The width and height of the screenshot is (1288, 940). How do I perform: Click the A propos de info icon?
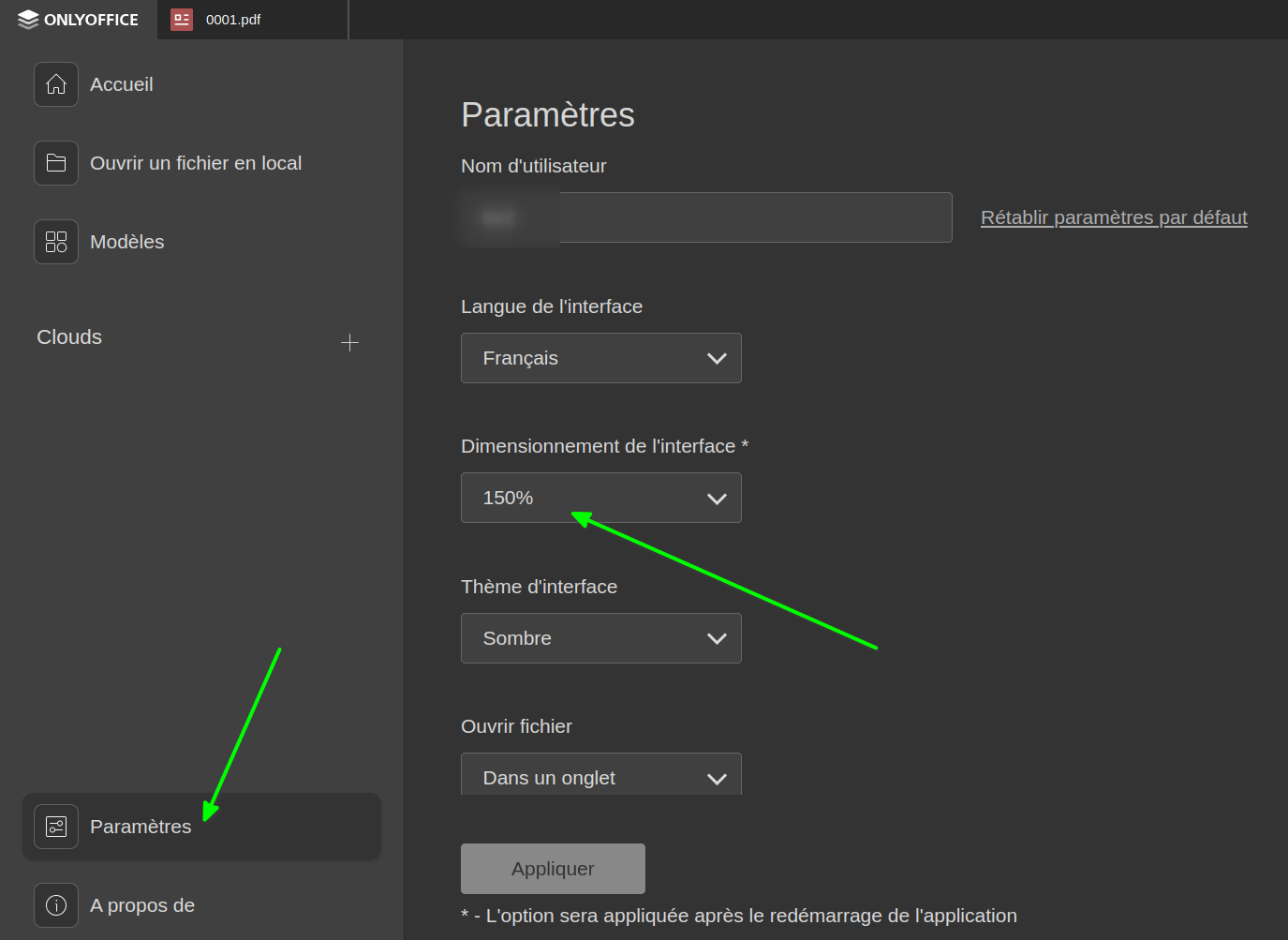56,905
